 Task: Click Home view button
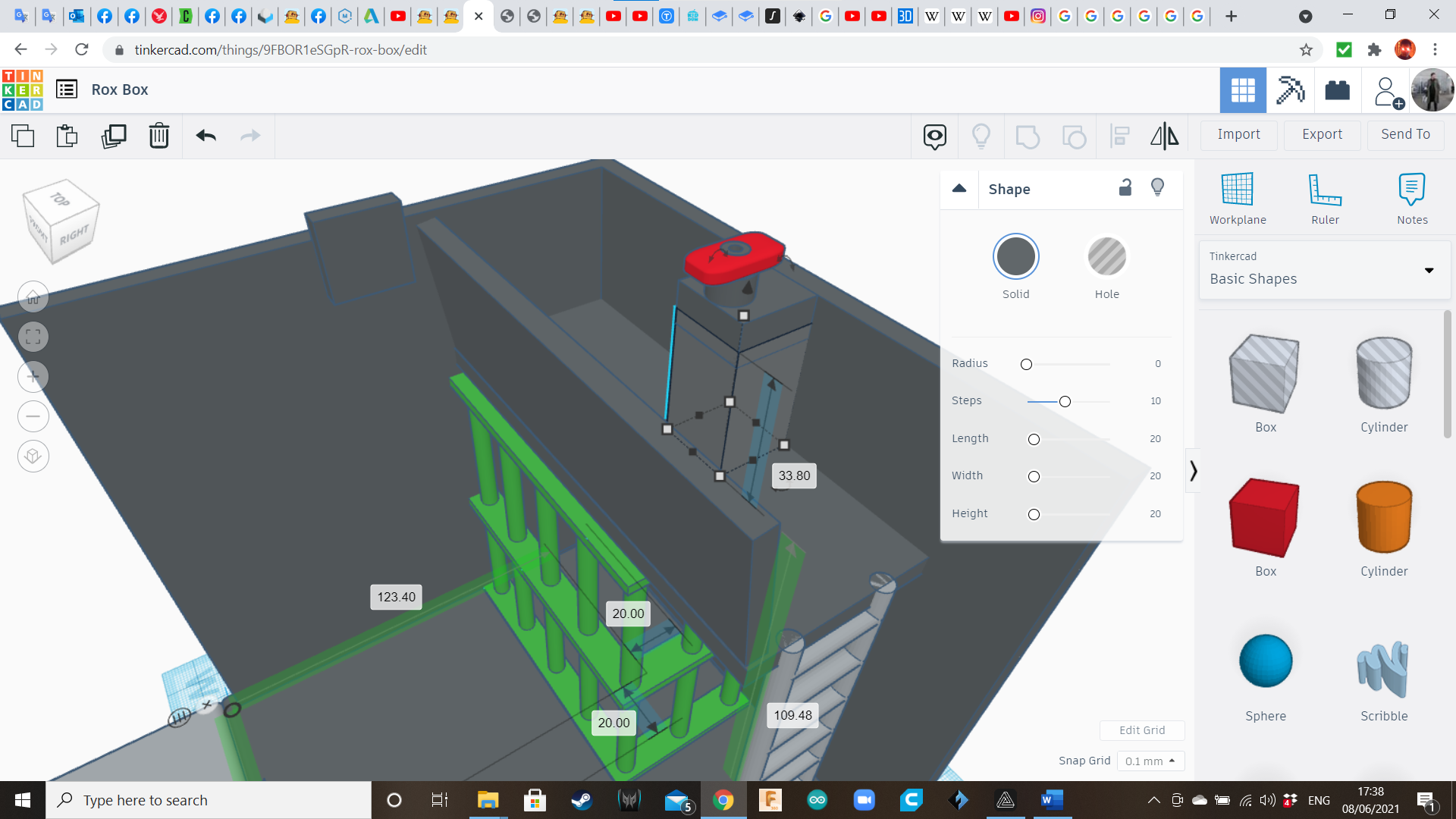(33, 297)
